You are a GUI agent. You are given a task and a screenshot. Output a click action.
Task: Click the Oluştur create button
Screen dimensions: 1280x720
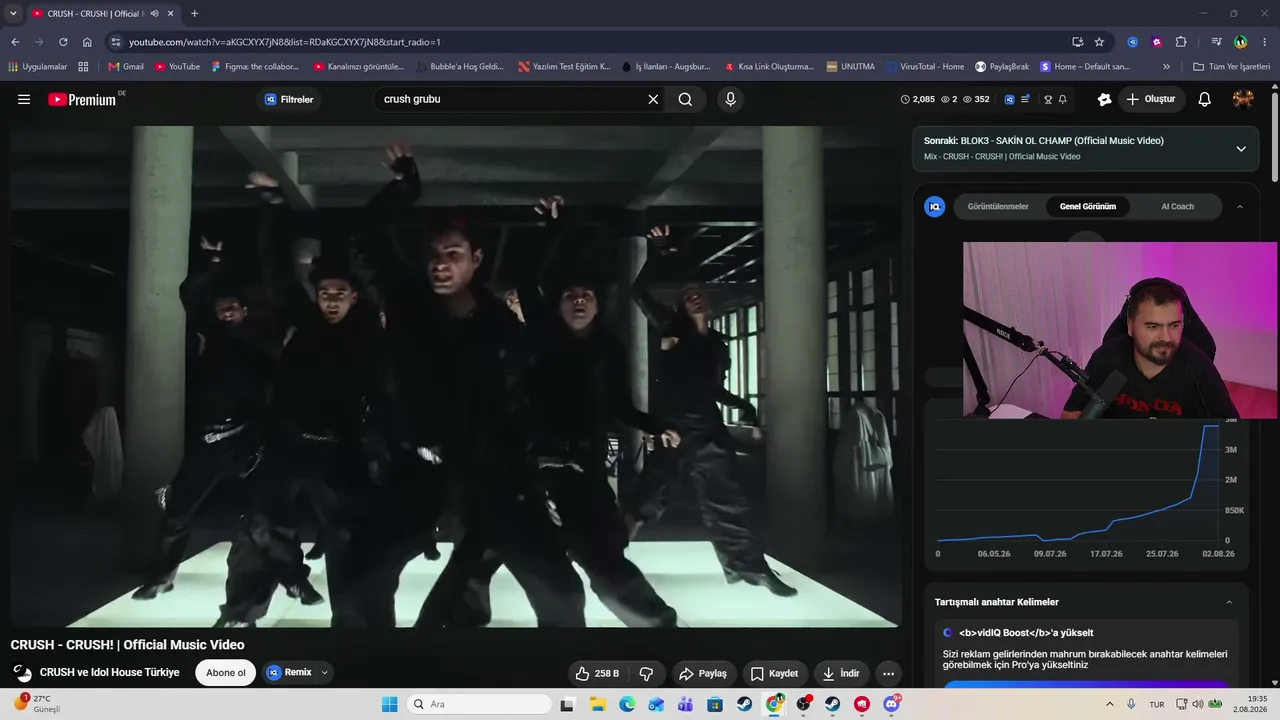click(x=1151, y=99)
